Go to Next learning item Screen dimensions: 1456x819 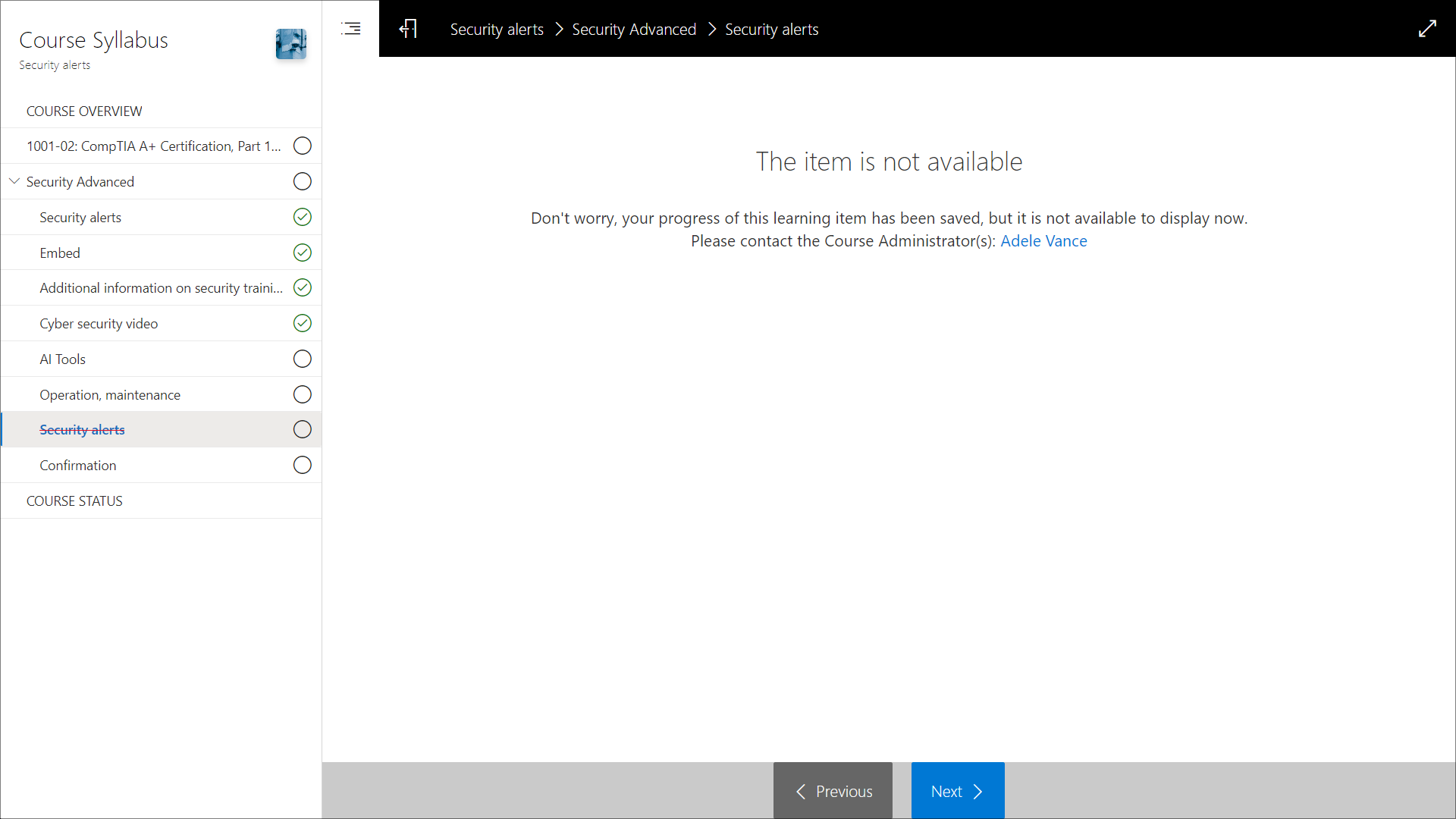tap(958, 791)
